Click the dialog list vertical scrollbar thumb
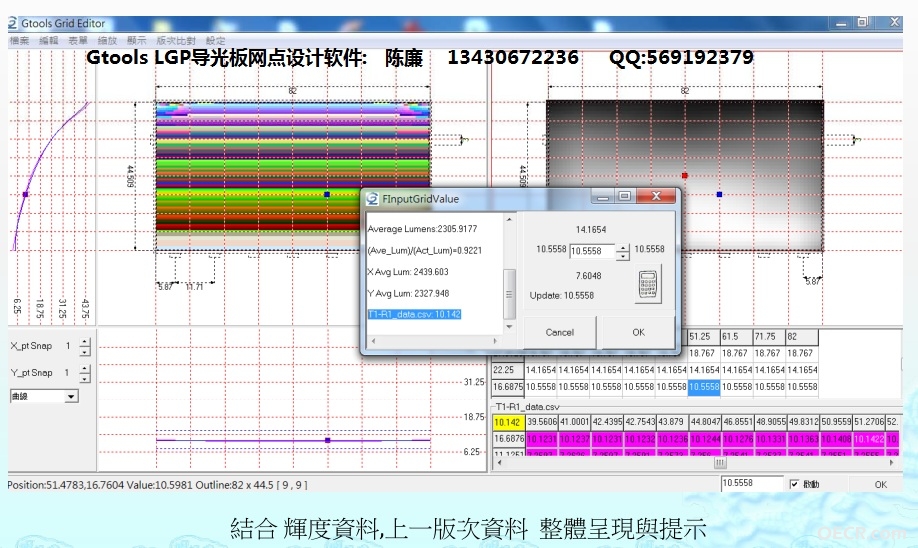 [509, 294]
